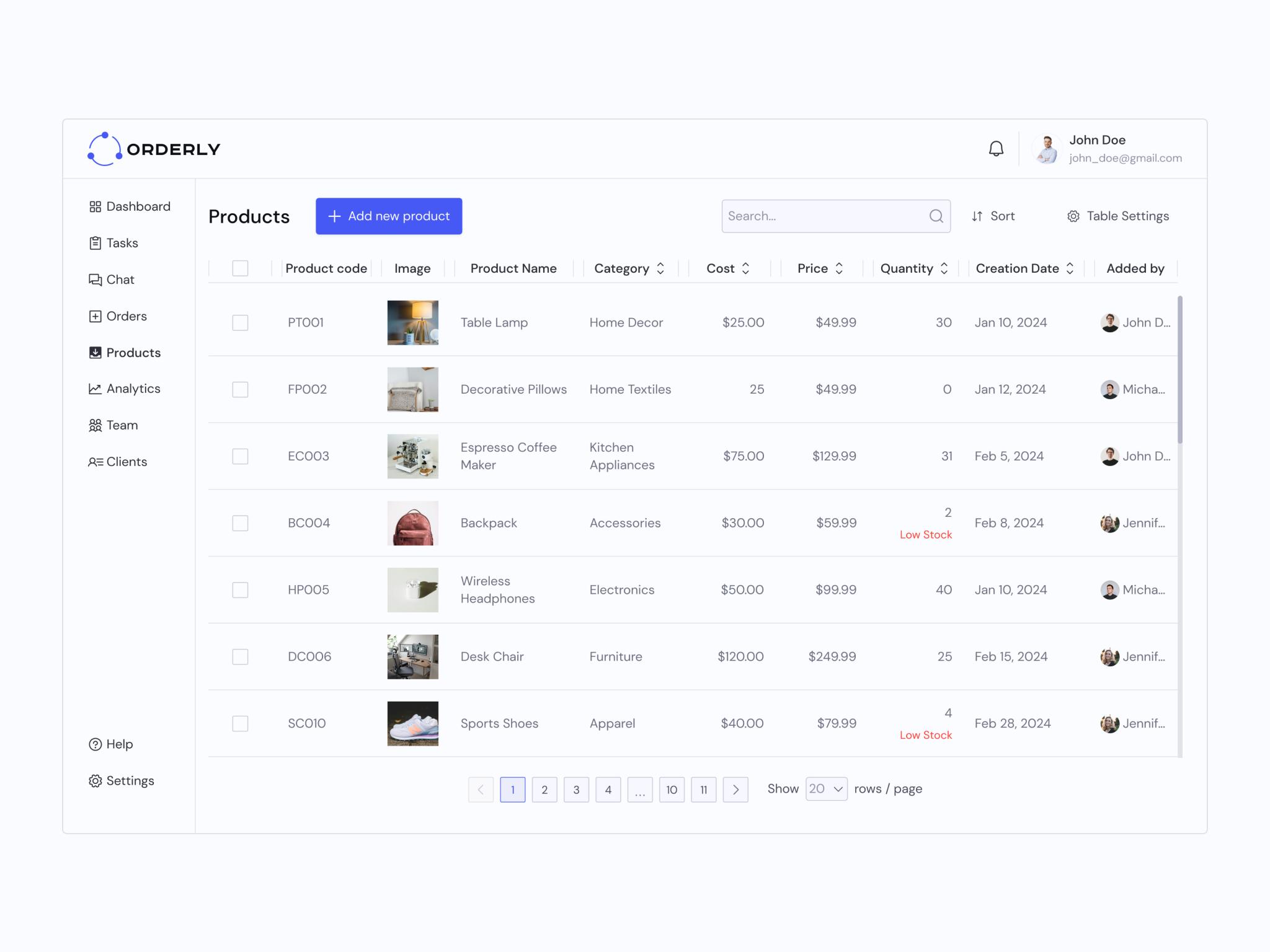Sort by Cost column arrows

[x=745, y=268]
